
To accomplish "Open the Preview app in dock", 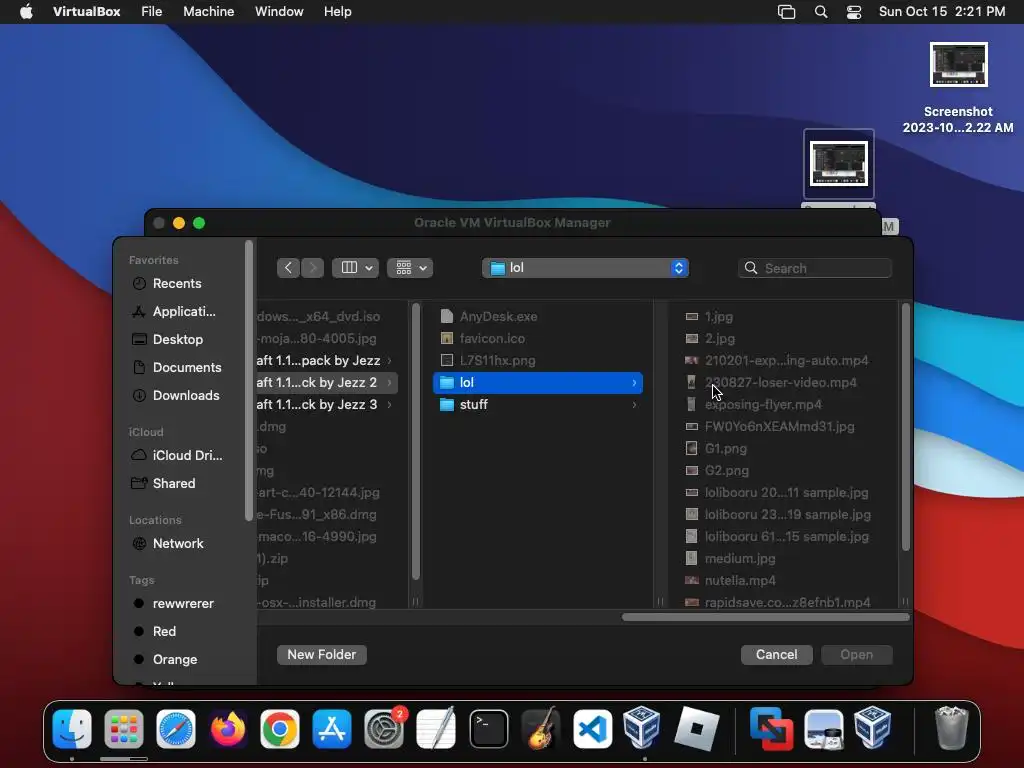I will click(x=824, y=729).
